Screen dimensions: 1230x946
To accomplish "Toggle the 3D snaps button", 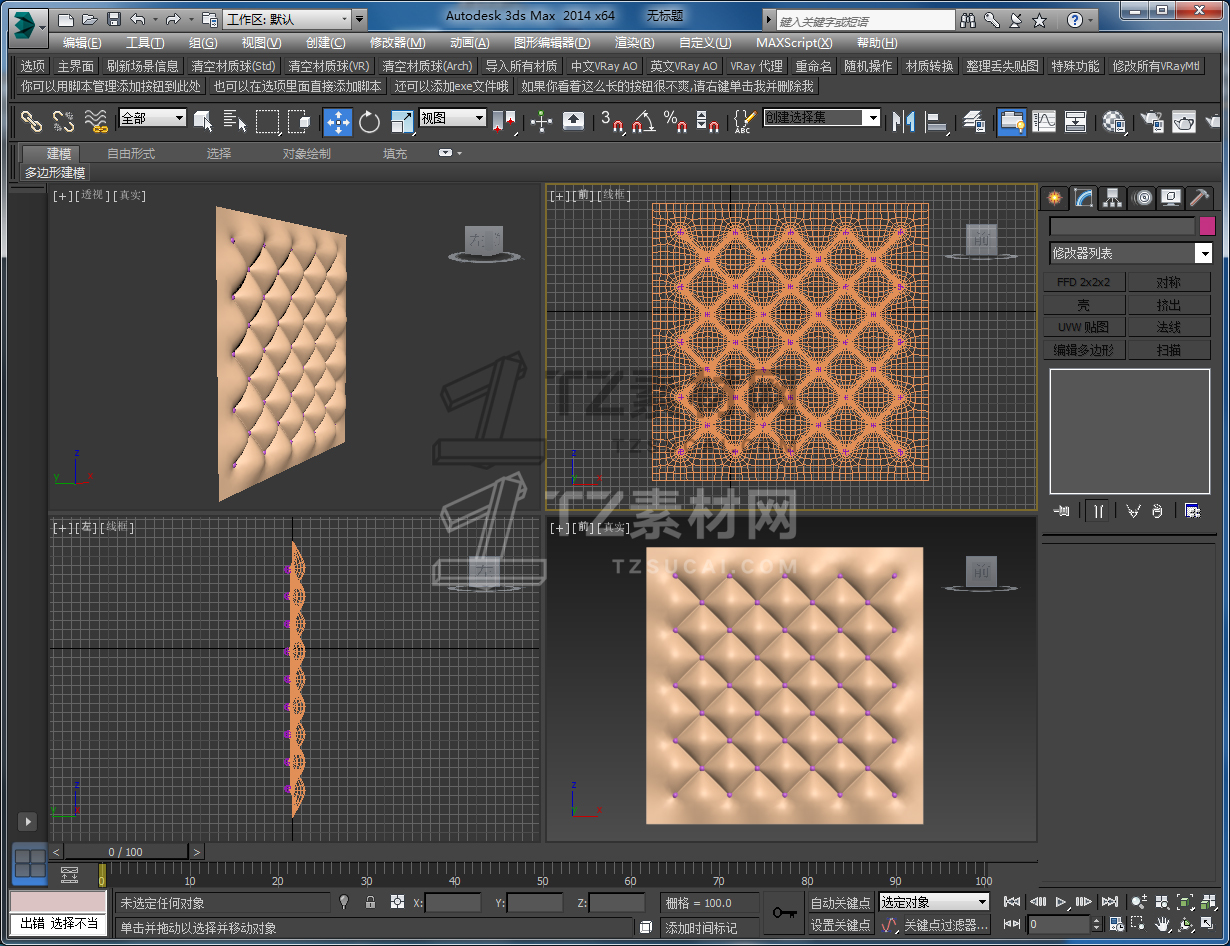I will click(x=611, y=122).
